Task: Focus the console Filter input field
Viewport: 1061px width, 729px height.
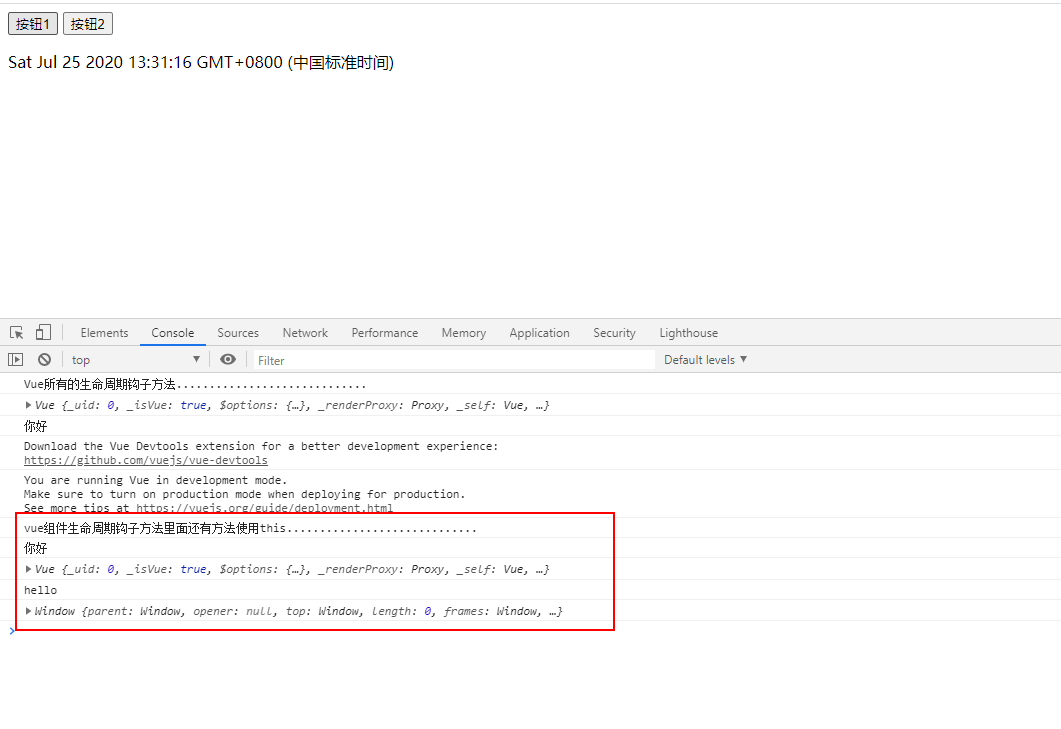Action: point(453,360)
